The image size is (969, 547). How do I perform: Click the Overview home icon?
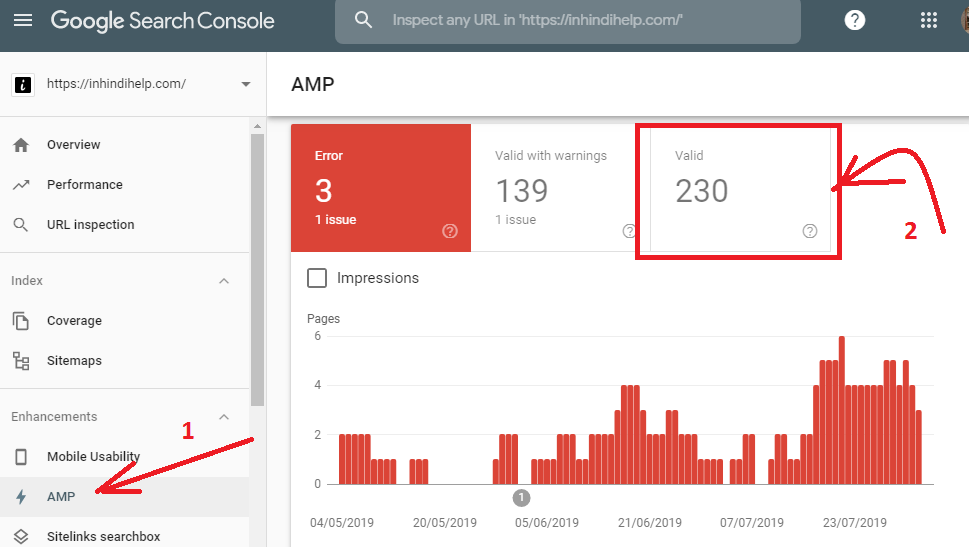[x=21, y=145]
